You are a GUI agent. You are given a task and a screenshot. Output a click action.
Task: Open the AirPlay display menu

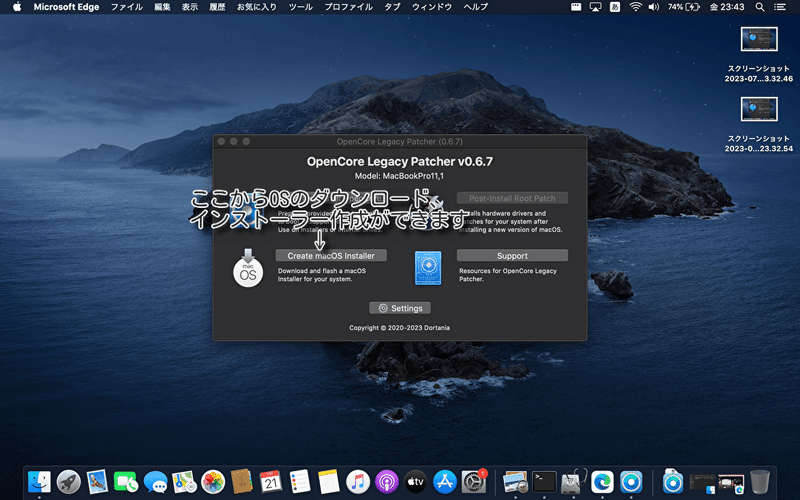[595, 7]
